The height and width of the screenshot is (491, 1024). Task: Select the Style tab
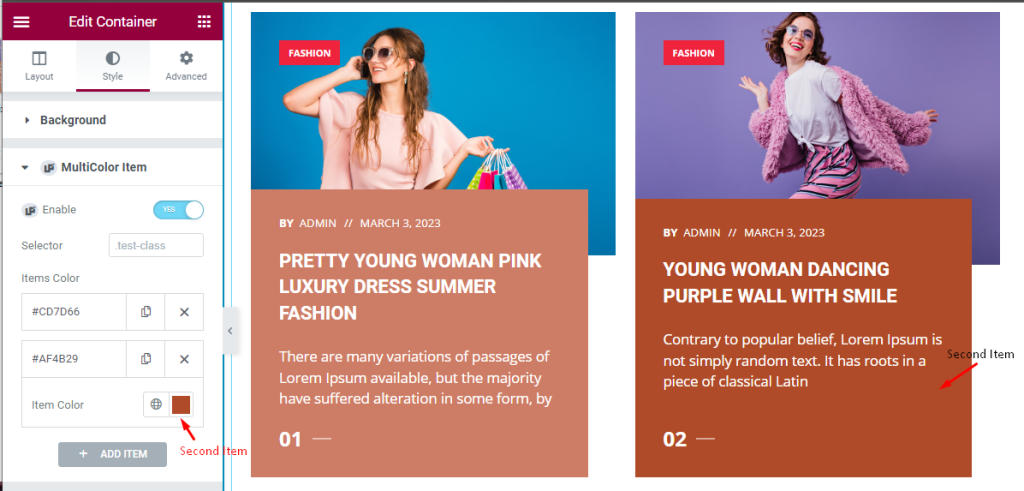[112, 65]
